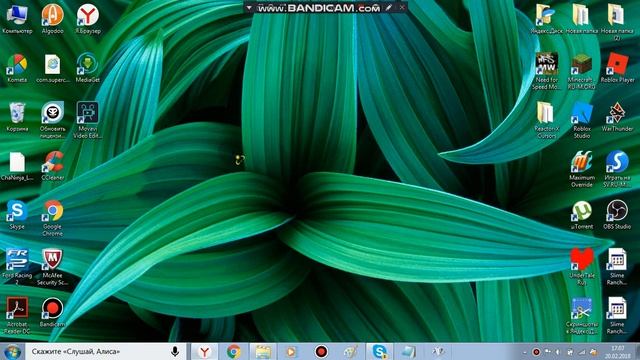Switch to Skype in the taskbar
Screen dimensions: 640x360
pos(380,351)
